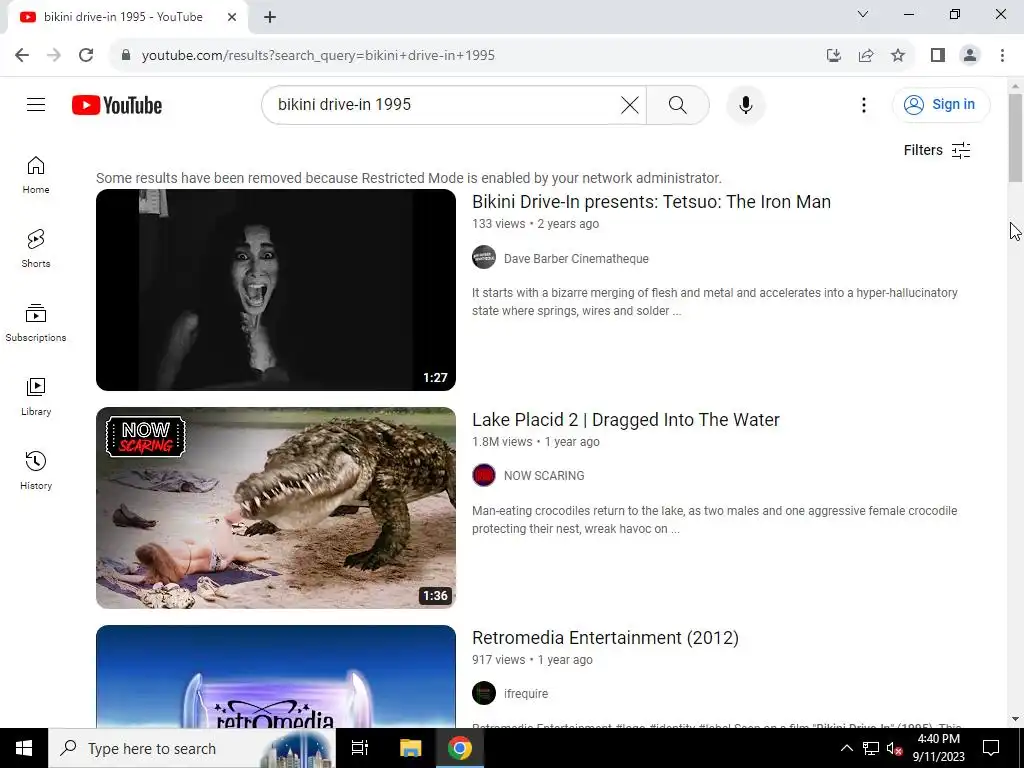Viewport: 1024px width, 768px height.
Task: Open Lake Placid 2 Dragged Into The Water title
Action: point(626,420)
